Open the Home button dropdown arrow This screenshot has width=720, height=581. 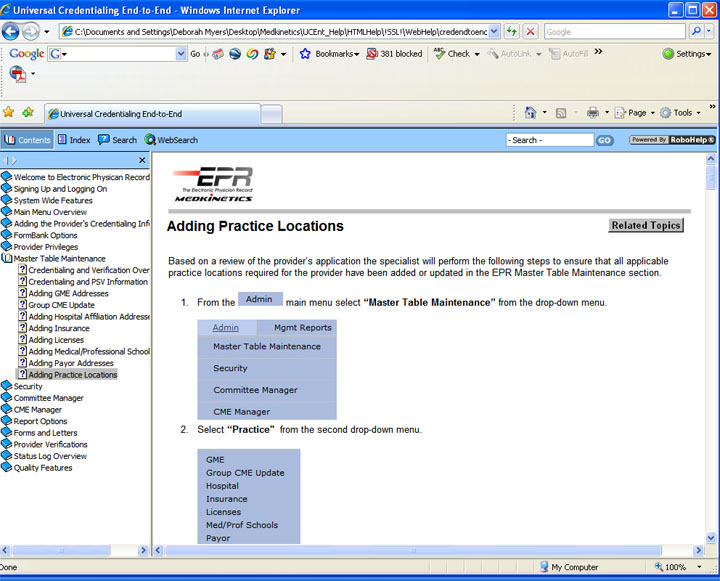click(545, 113)
